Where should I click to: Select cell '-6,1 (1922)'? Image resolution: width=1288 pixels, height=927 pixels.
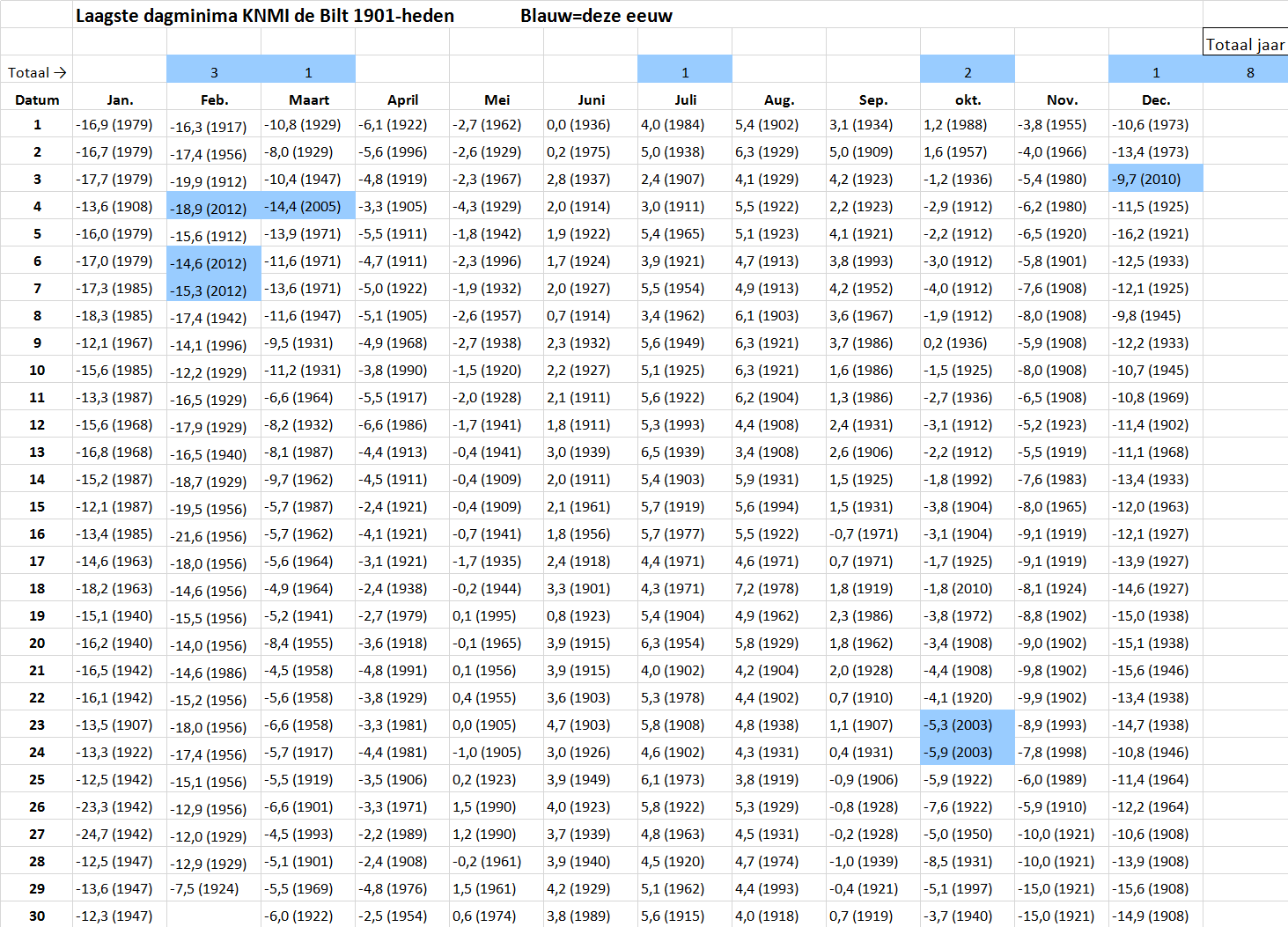click(x=402, y=124)
